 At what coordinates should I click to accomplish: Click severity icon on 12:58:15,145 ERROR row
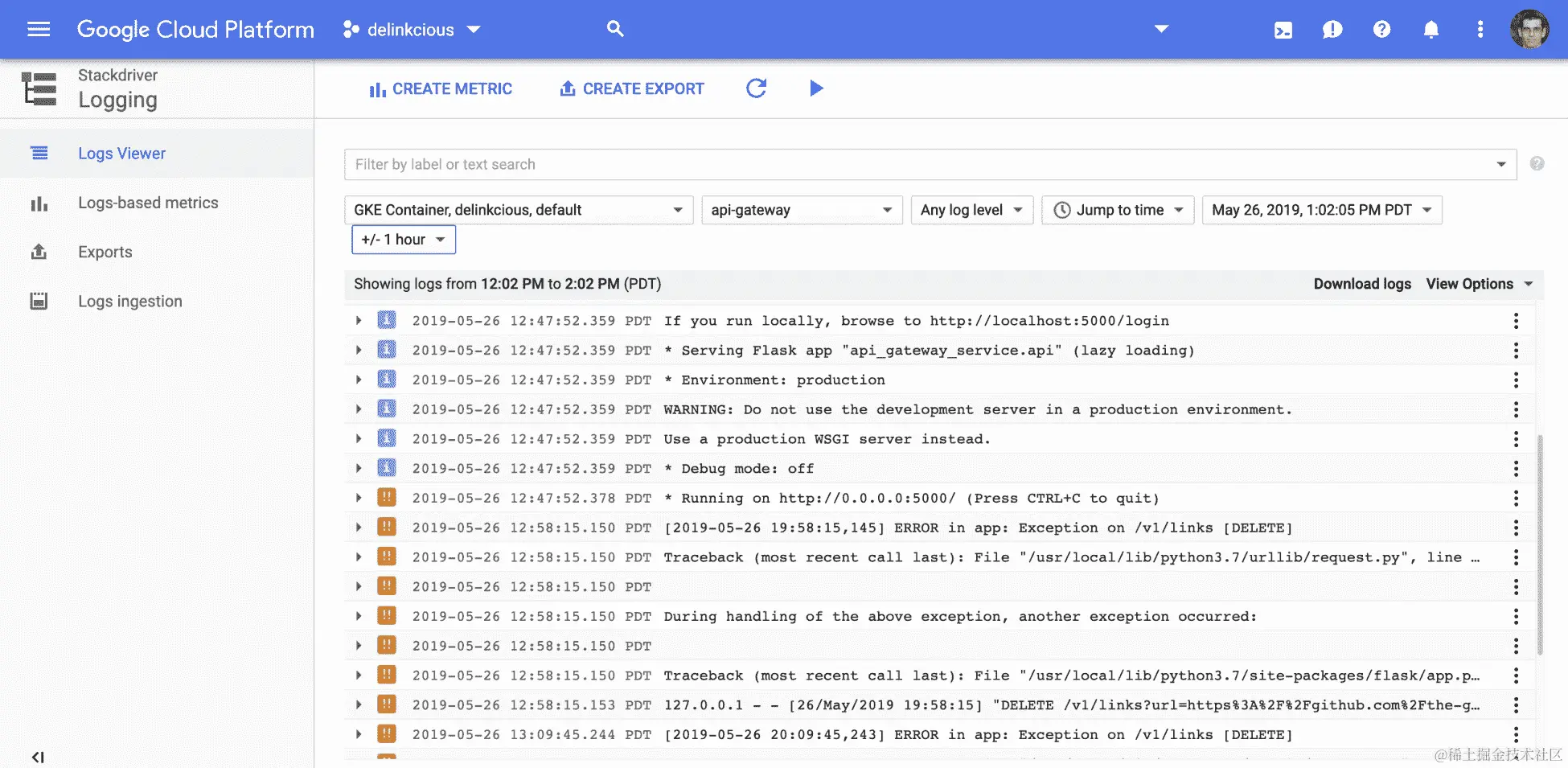[x=387, y=528]
